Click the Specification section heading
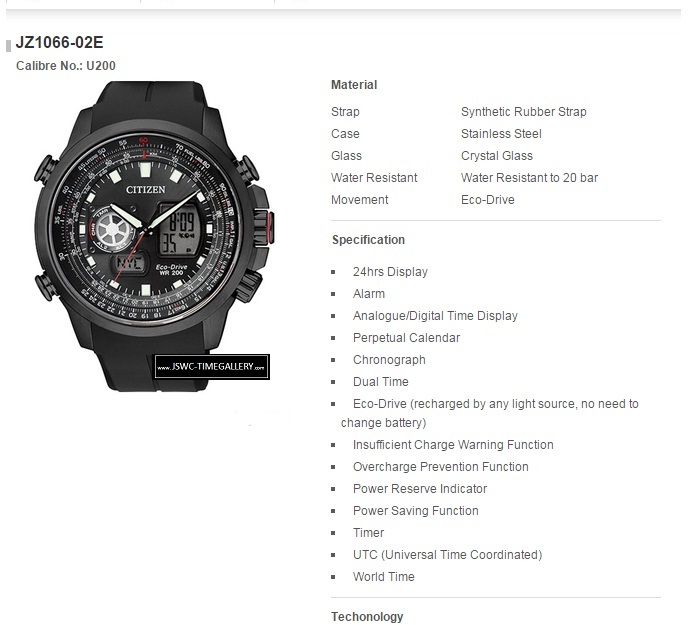Viewport: 692px width, 625px height. 368,240
